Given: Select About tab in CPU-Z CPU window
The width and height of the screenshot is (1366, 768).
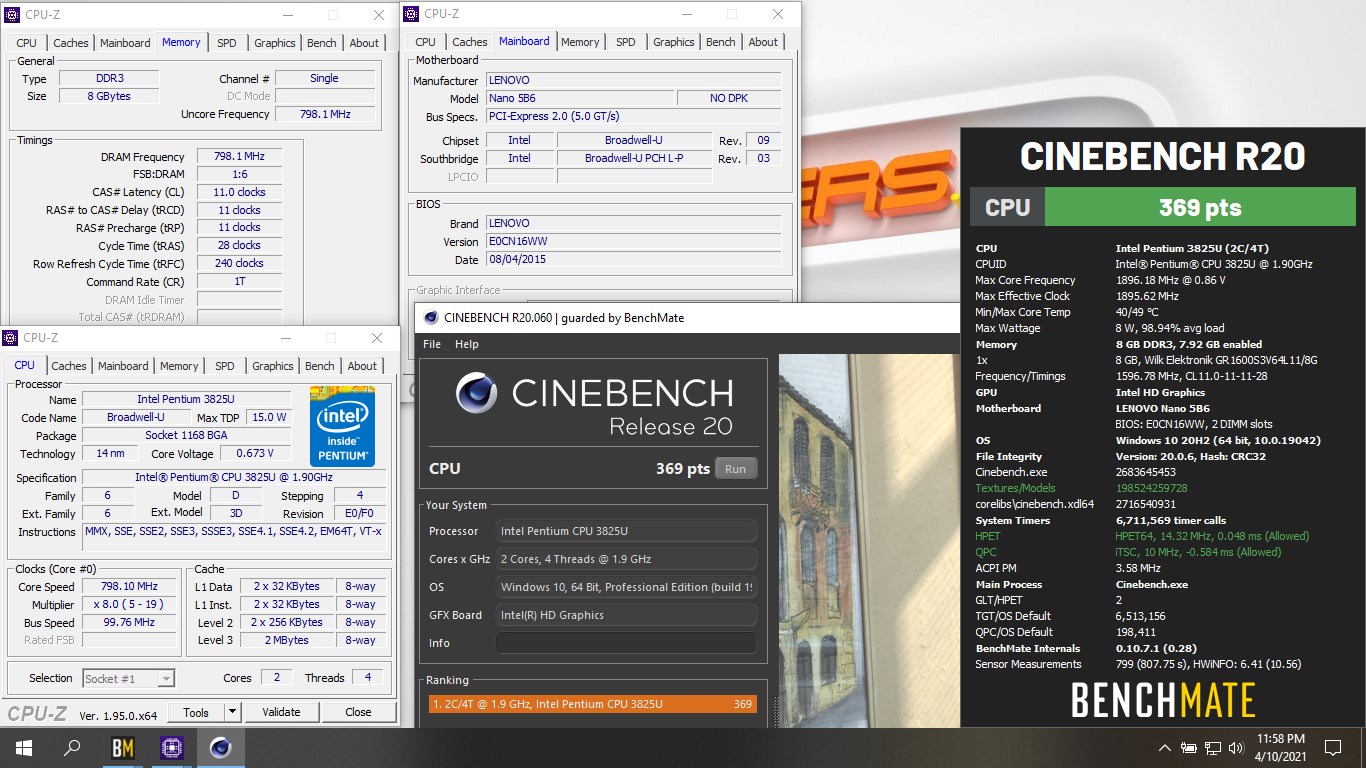Looking at the screenshot, I should click(362, 366).
